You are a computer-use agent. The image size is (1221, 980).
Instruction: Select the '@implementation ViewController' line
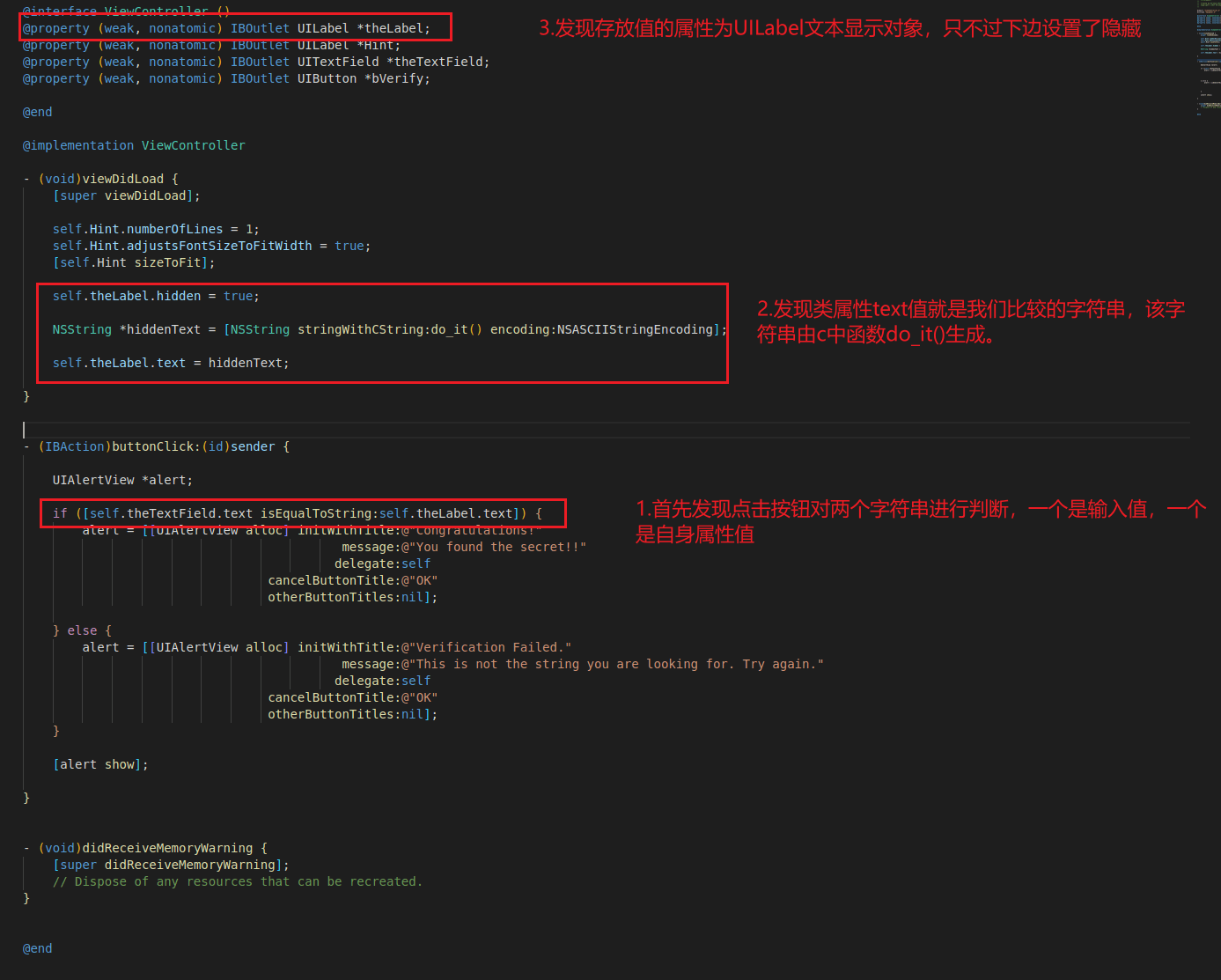[134, 145]
